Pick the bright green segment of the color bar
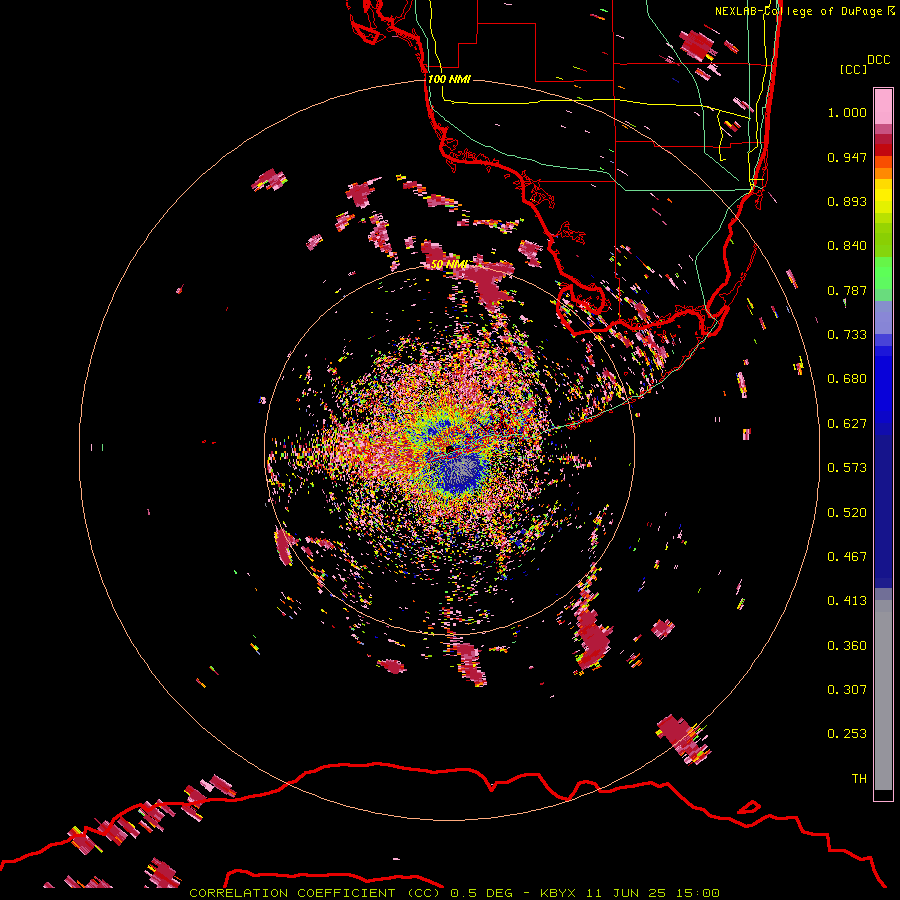This screenshot has width=900, height=900. (883, 273)
